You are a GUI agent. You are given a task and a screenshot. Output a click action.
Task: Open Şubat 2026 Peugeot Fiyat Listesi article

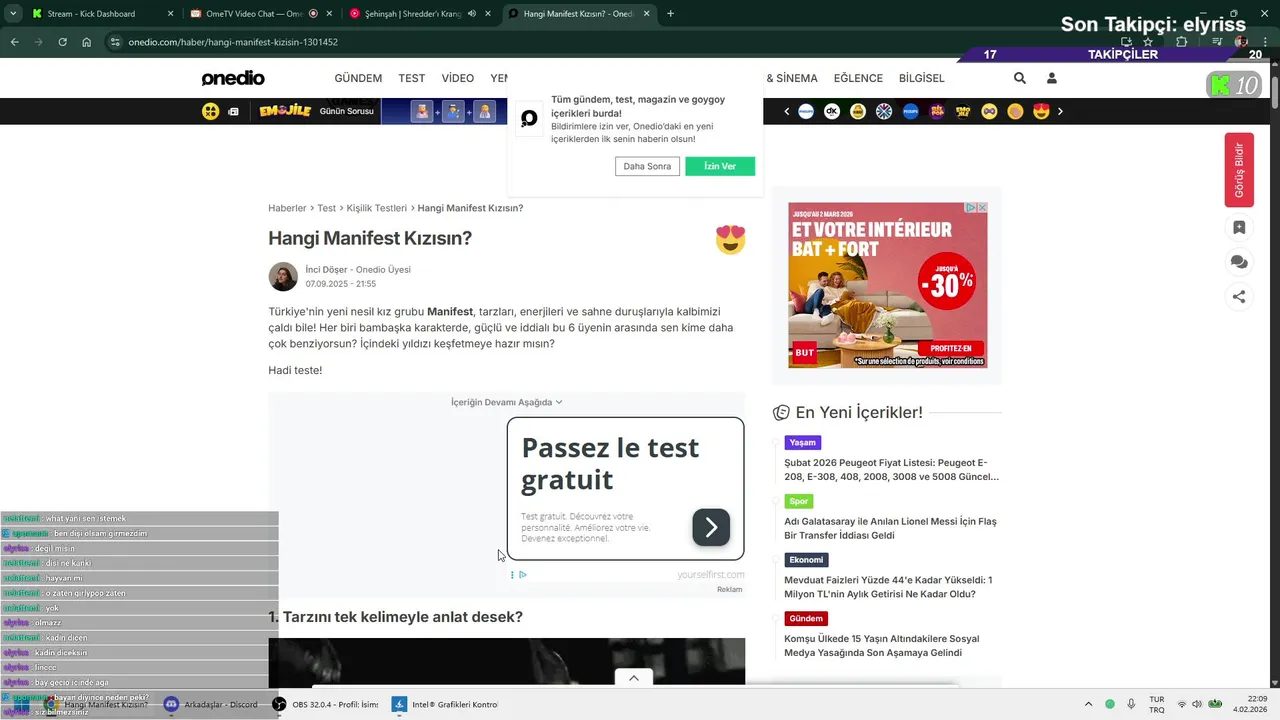pos(891,470)
